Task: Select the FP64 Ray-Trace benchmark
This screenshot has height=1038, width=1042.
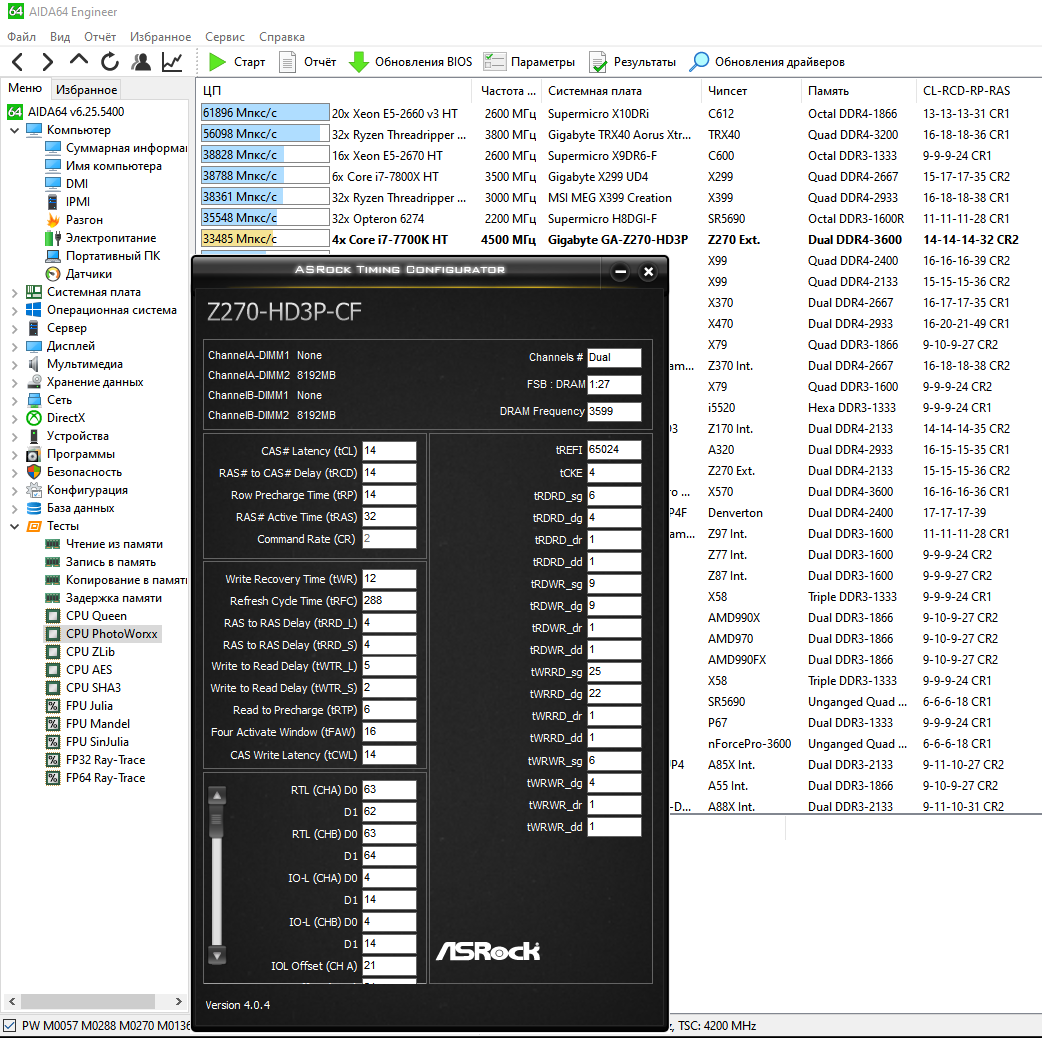Action: [x=95, y=778]
